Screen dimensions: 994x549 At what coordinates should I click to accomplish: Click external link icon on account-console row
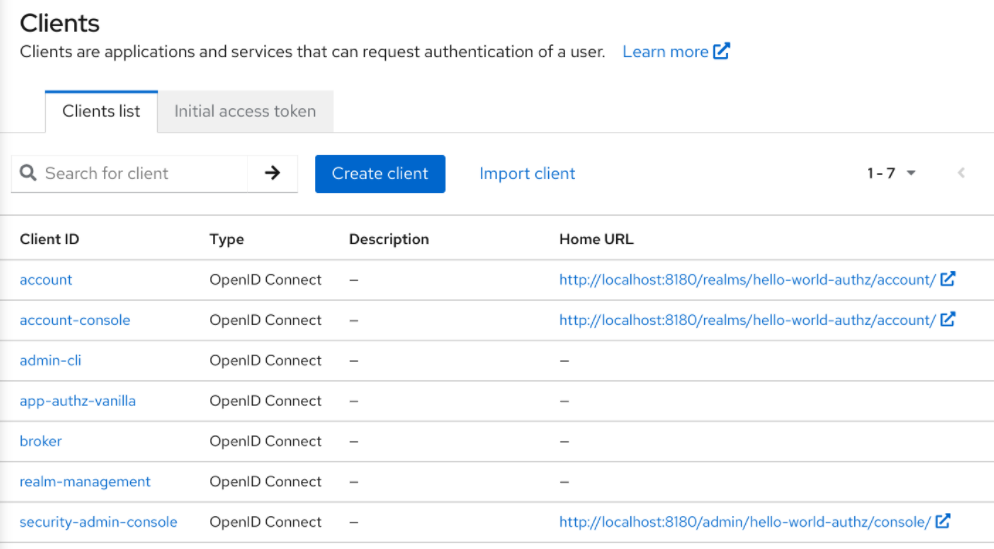(x=948, y=320)
